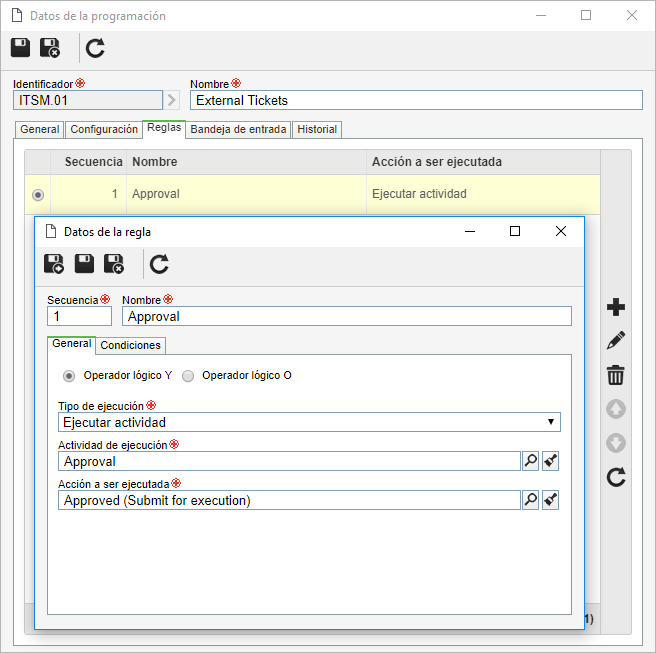Image resolution: width=656 pixels, height=653 pixels.
Task: Click the Acción a ser ejecutada text field
Action: click(289, 500)
